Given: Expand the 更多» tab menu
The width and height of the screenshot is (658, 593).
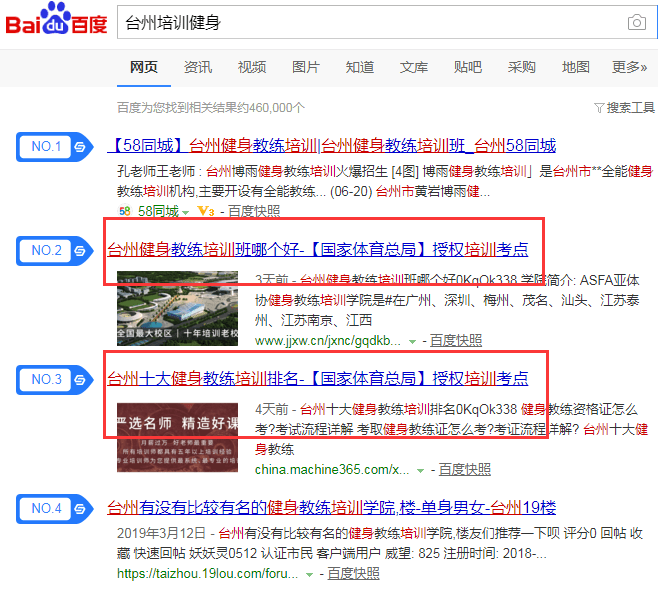Looking at the screenshot, I should point(629,67).
